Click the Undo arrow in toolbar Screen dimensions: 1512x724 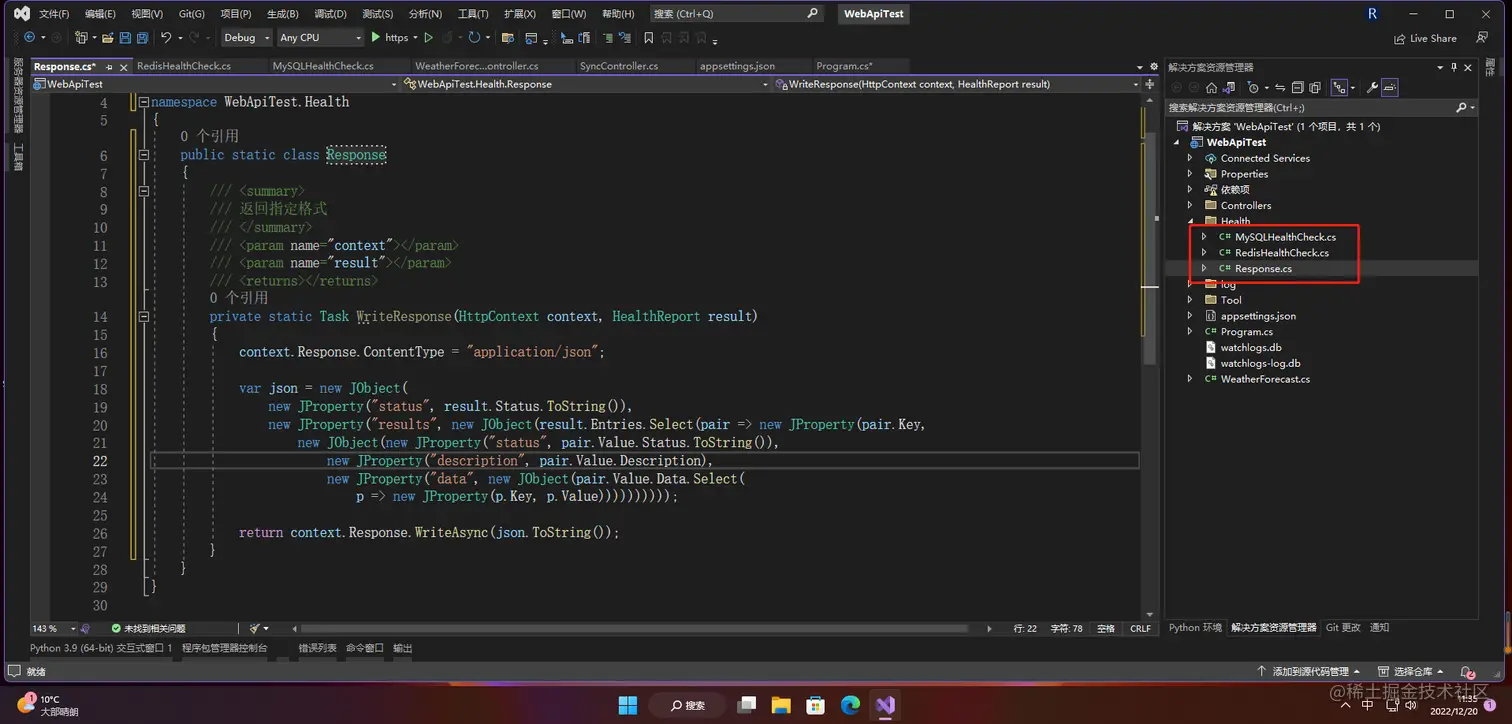(x=166, y=38)
